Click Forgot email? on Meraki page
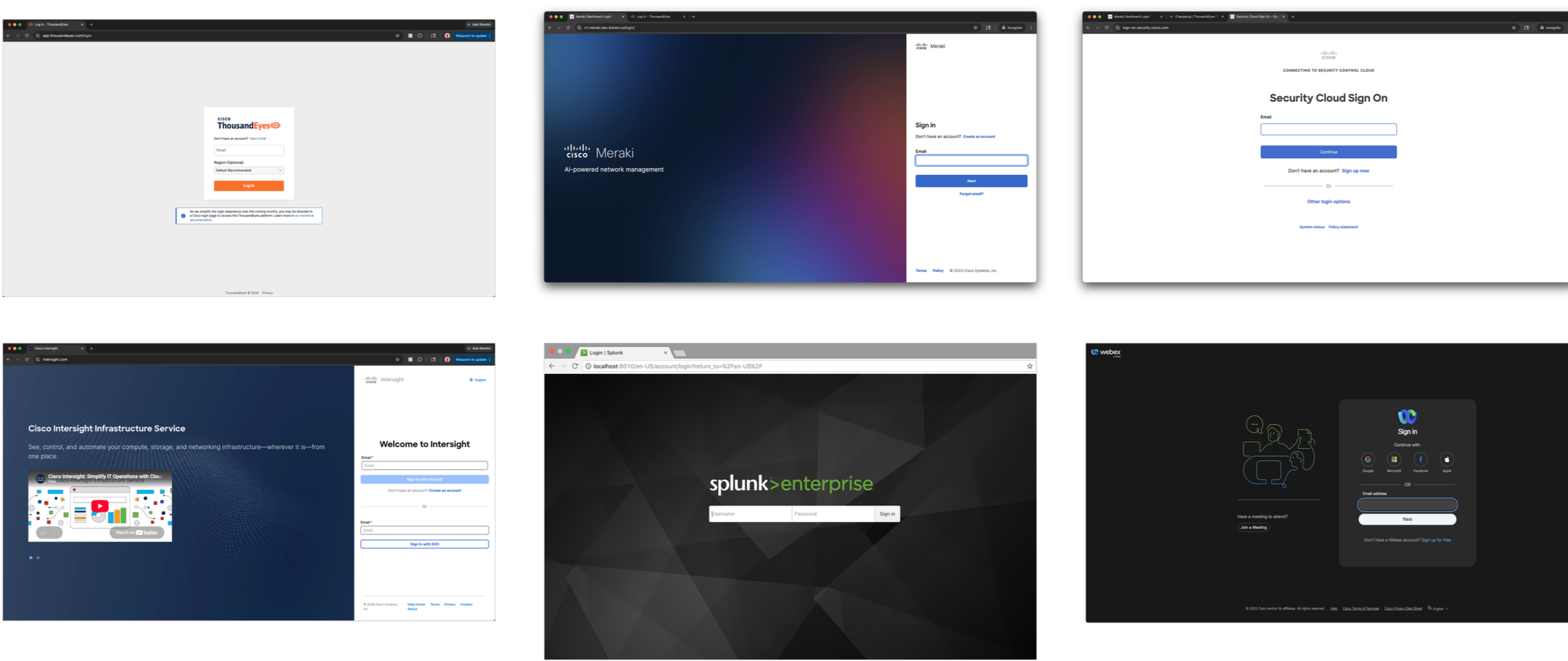This screenshot has width=1568, height=661. click(971, 194)
